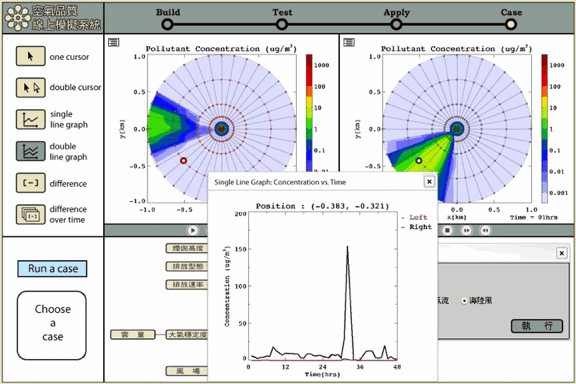
Task: Open left plot menu icon
Action: tap(114, 43)
